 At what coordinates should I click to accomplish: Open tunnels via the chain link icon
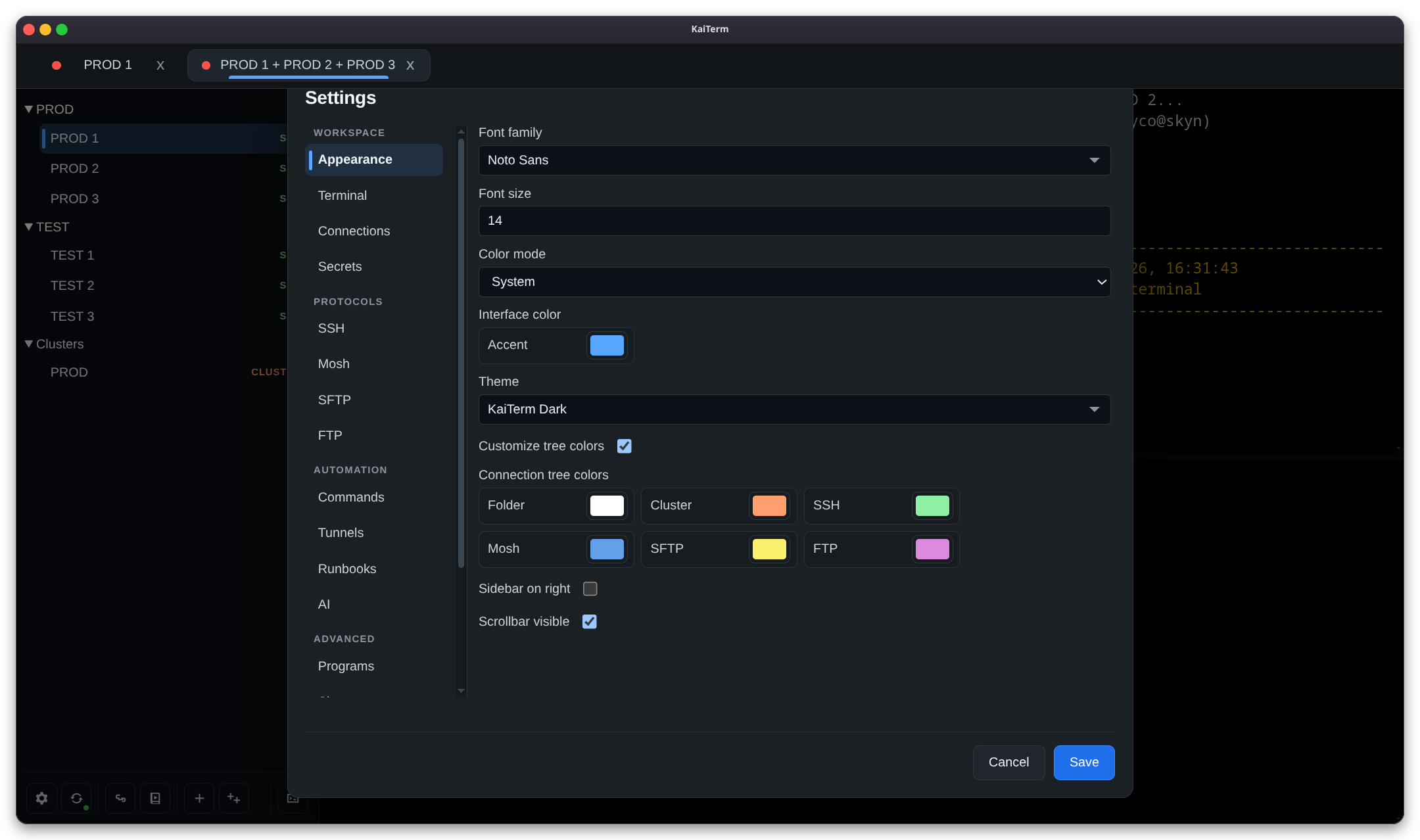120,798
